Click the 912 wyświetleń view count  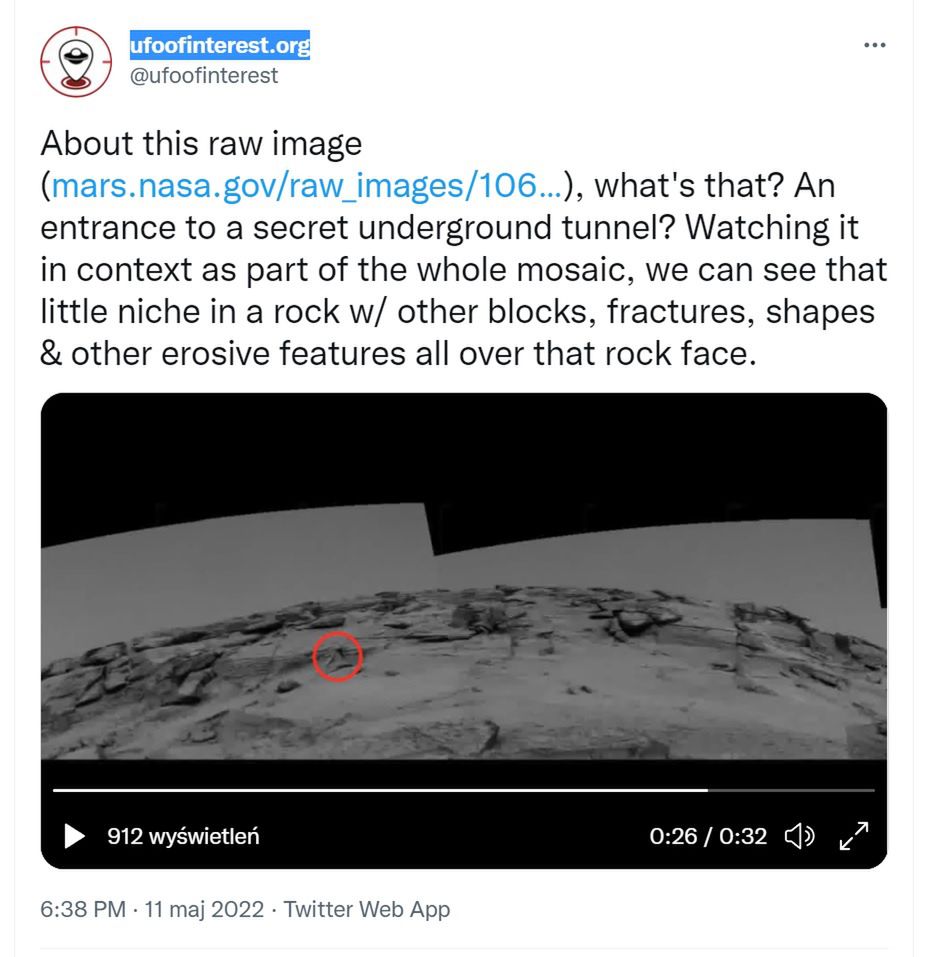coord(183,836)
